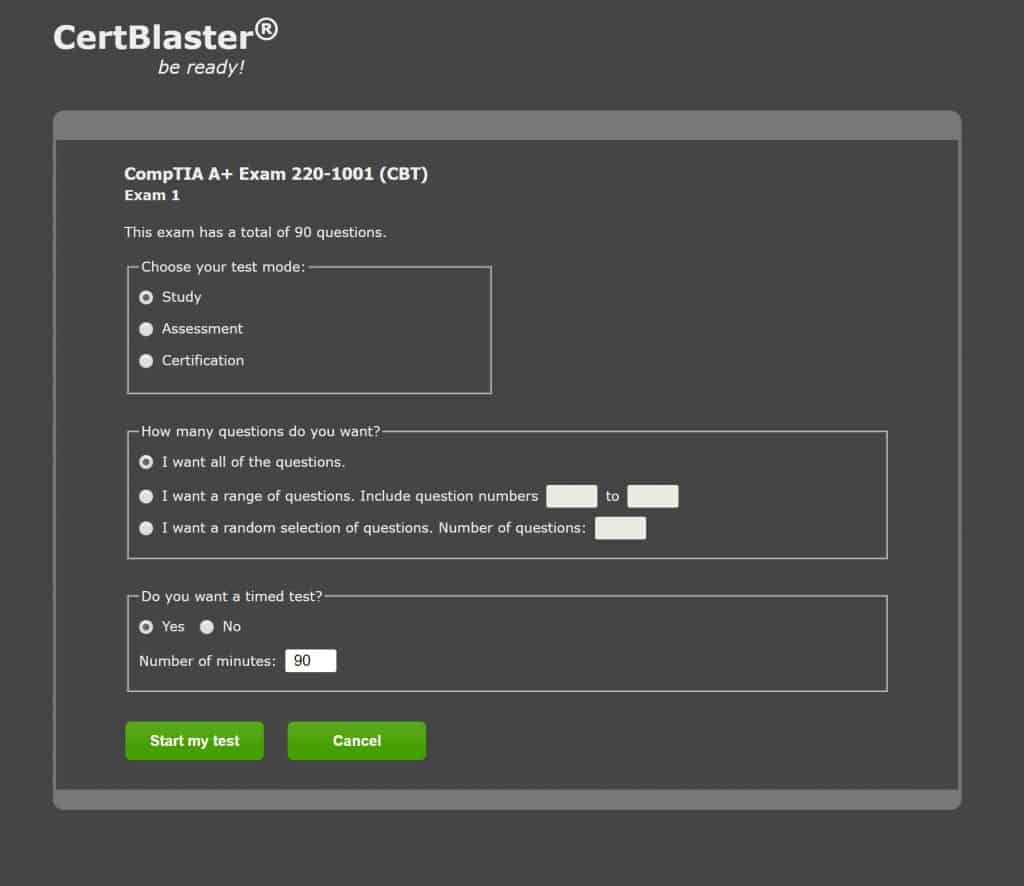1024x886 pixels.
Task: Click the Number of minutes field
Action: pos(311,661)
